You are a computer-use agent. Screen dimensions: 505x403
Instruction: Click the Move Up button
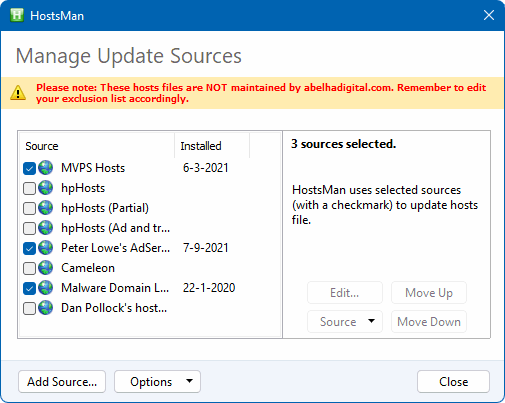[429, 293]
